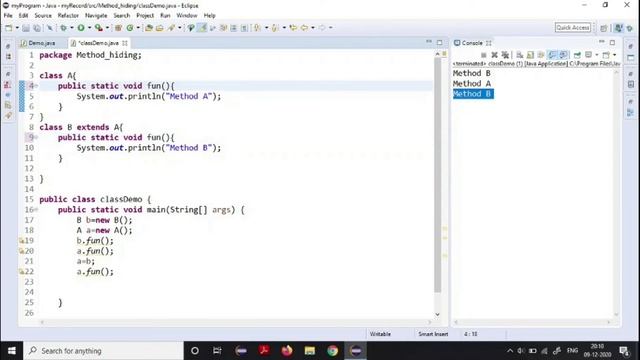Click the New file wizard icon
Screen dimensions: 640x360
(x=9, y=28)
